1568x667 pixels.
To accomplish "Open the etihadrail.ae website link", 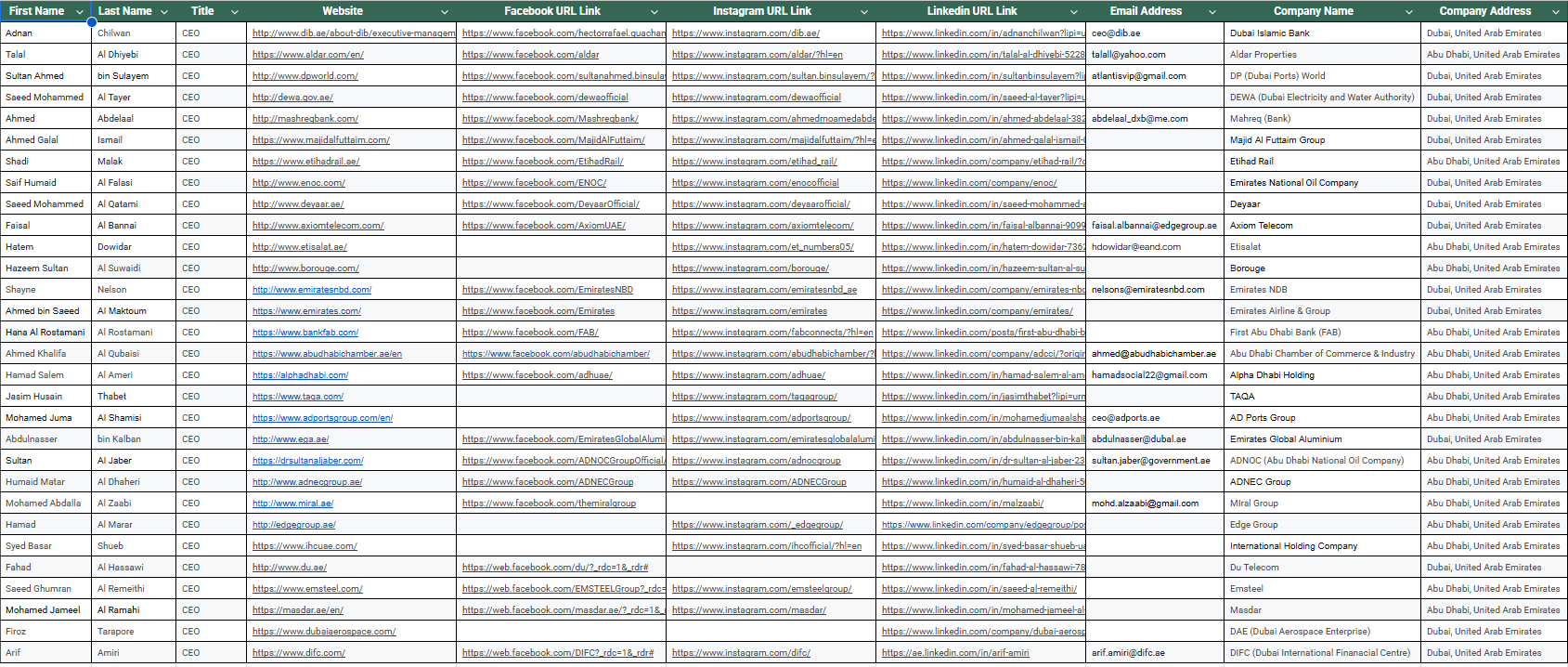I will [x=306, y=162].
